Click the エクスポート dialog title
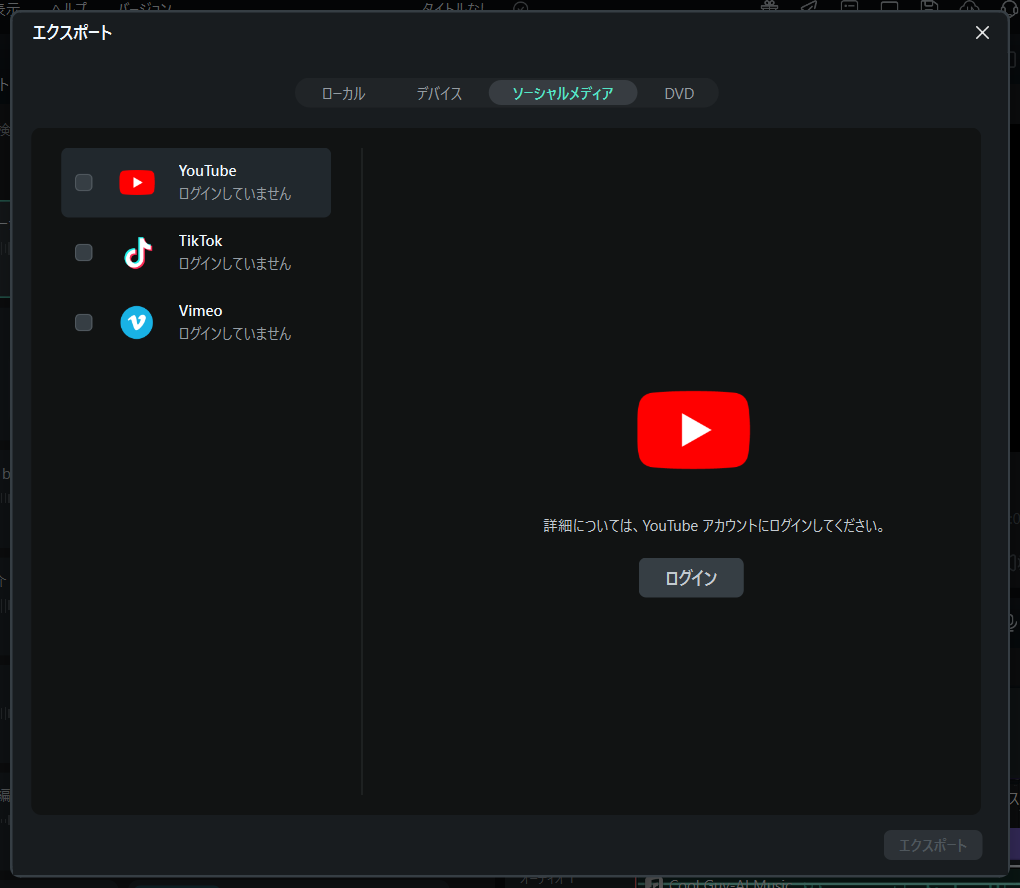The height and width of the screenshot is (888, 1020). (x=72, y=33)
